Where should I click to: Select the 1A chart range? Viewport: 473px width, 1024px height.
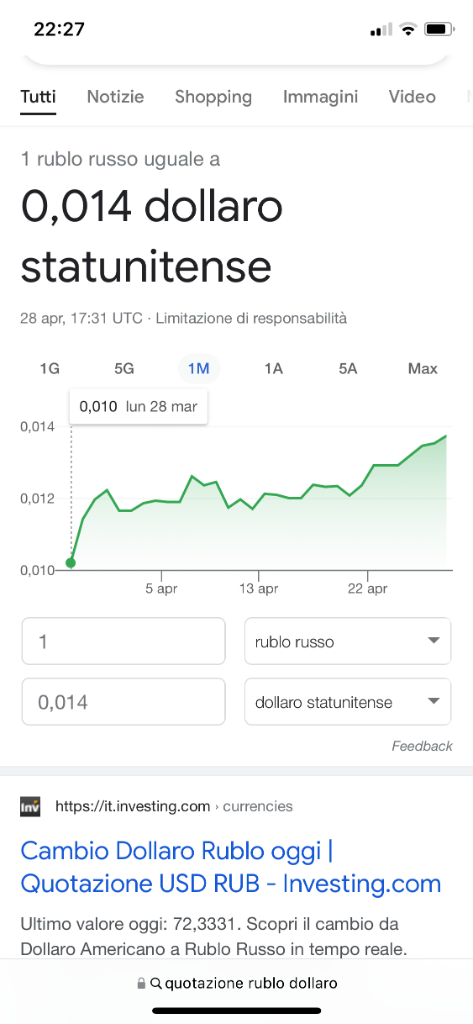point(273,369)
